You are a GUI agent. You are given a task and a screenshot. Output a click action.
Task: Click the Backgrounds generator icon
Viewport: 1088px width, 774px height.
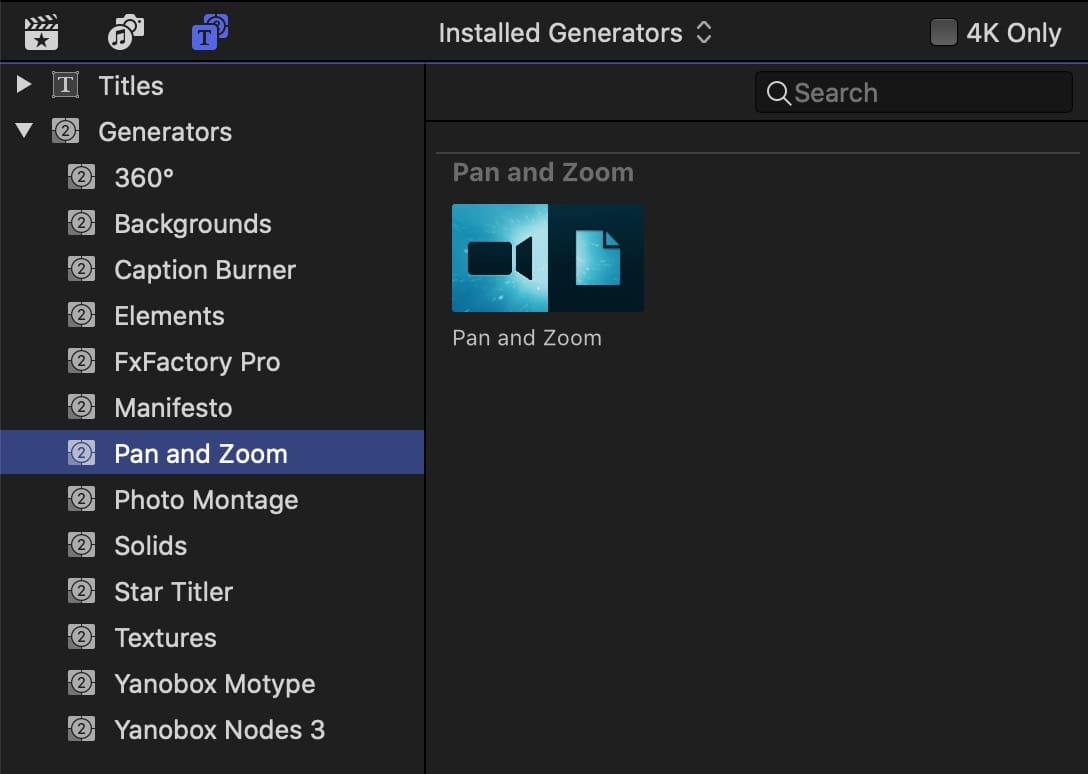tap(81, 224)
